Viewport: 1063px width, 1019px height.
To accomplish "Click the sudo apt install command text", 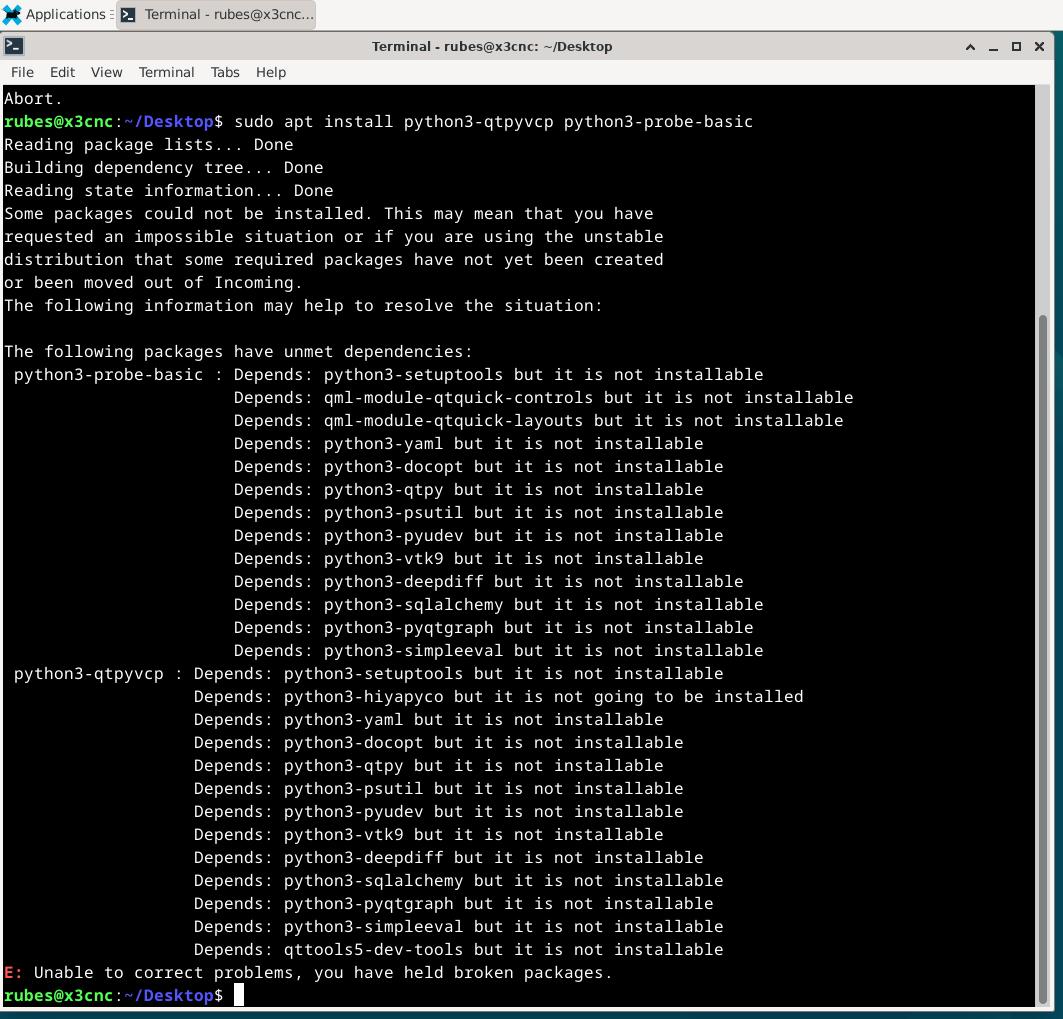I will 493,121.
